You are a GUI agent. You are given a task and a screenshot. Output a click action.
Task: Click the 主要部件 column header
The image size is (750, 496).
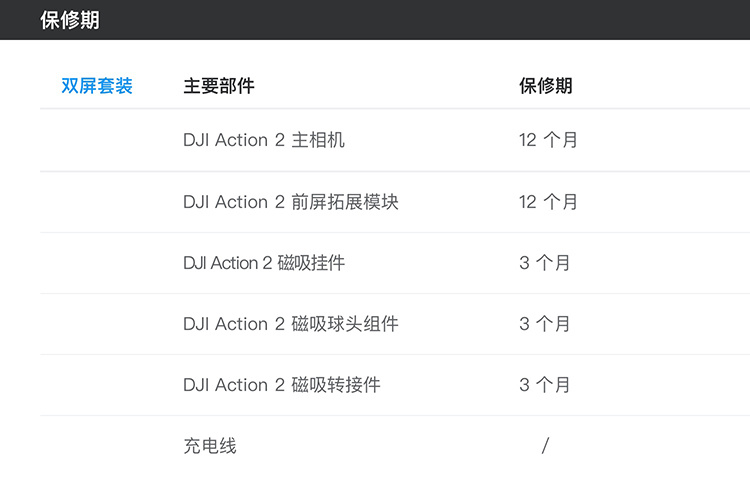pos(219,86)
